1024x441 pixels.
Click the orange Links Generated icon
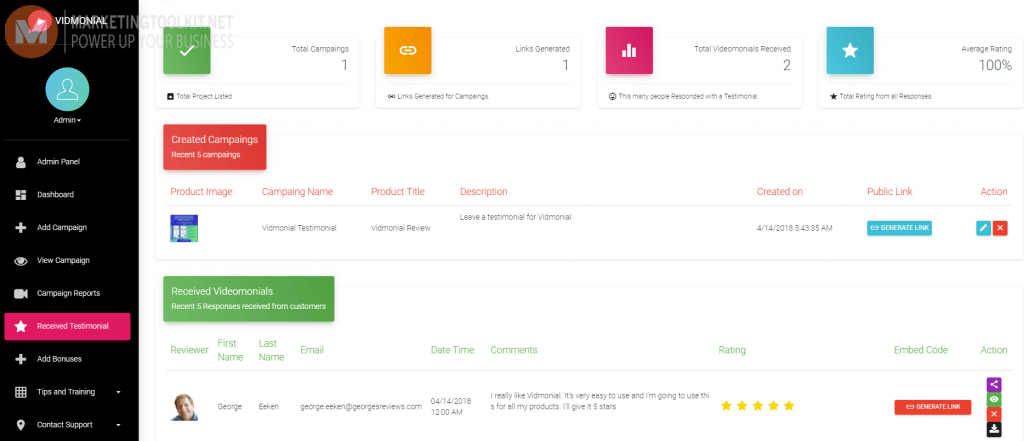408,50
